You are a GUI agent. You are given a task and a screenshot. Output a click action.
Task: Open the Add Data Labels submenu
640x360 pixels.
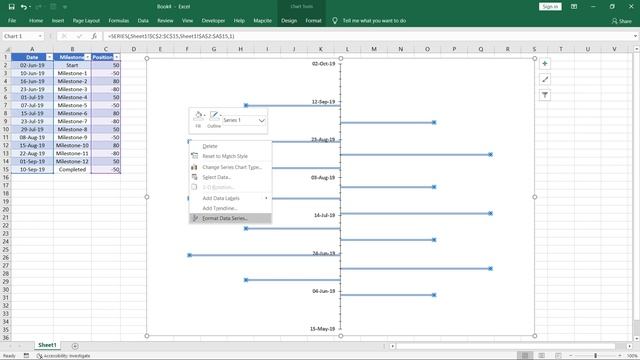pyautogui.click(x=231, y=198)
